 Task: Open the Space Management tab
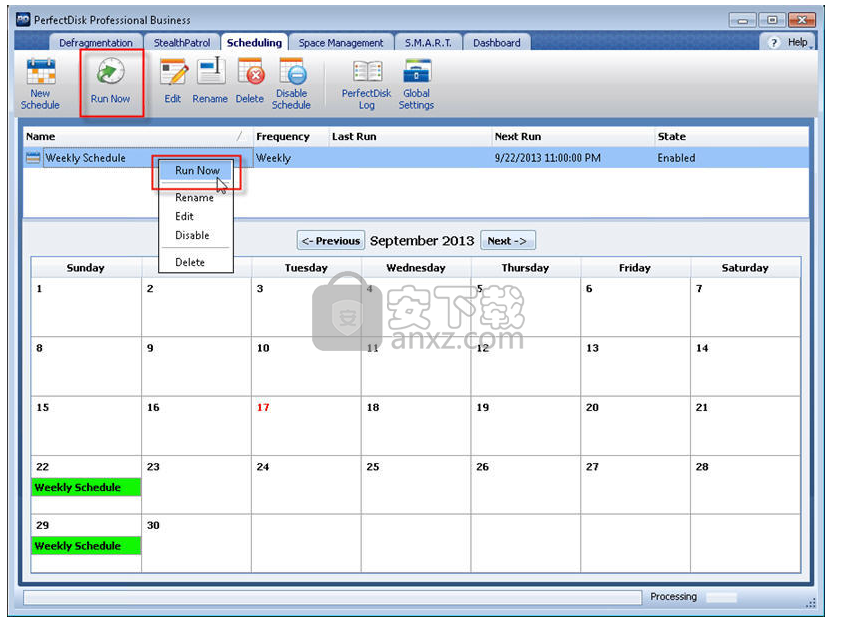pyautogui.click(x=341, y=43)
